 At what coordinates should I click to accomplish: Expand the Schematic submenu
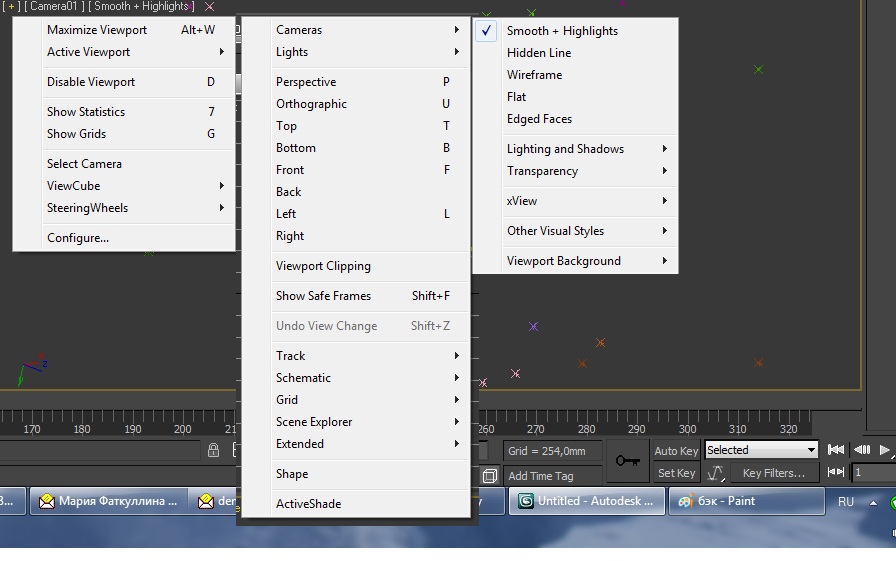357,378
